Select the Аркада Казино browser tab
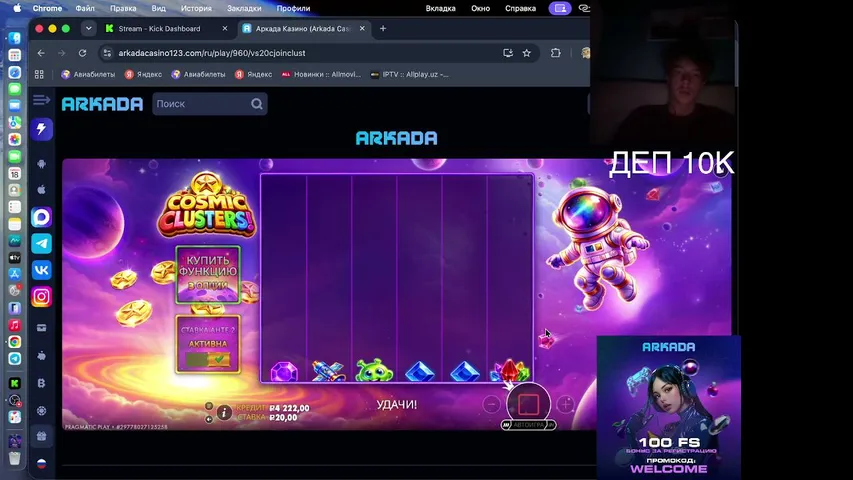This screenshot has width=853, height=480. click(304, 28)
